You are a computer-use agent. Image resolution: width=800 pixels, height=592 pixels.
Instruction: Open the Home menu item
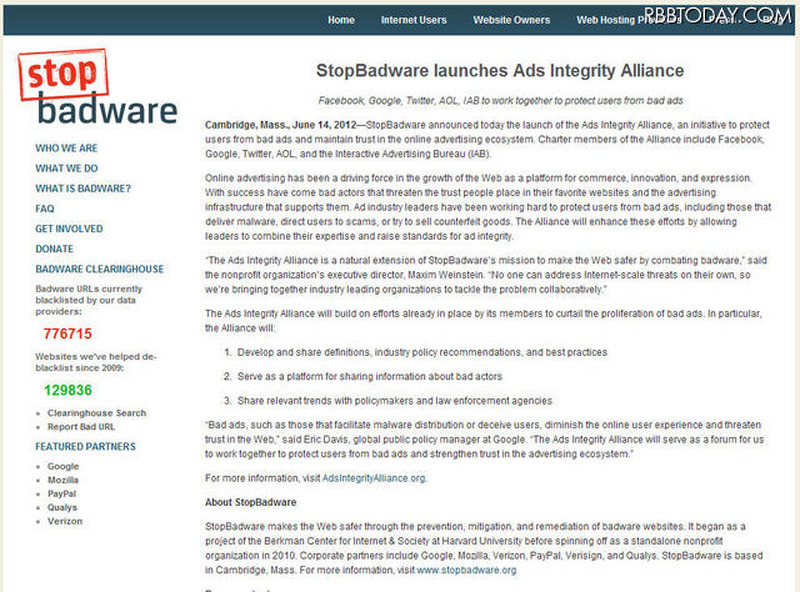click(x=341, y=20)
